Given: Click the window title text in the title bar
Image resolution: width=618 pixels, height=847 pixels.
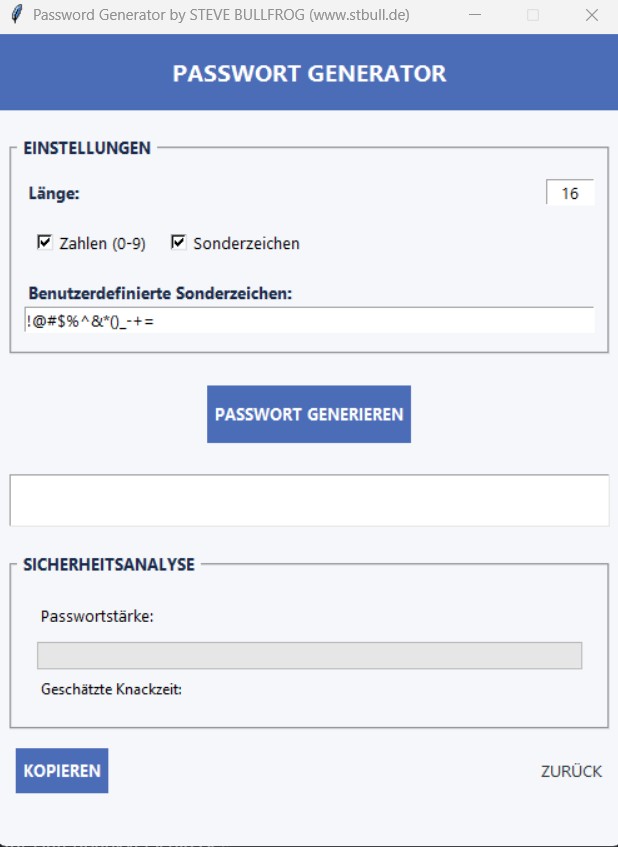Looking at the screenshot, I should [225, 15].
